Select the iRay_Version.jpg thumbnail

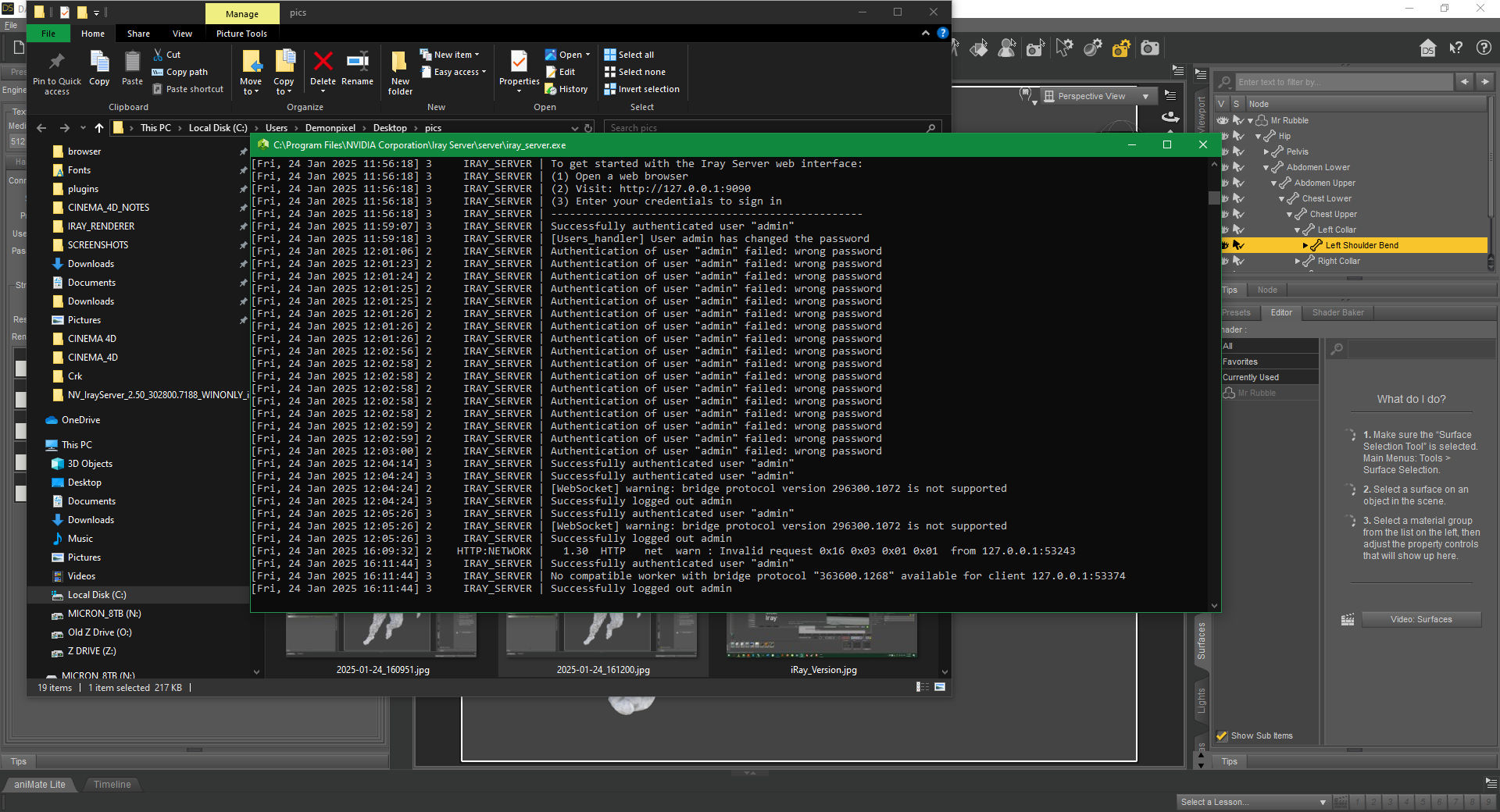point(823,645)
